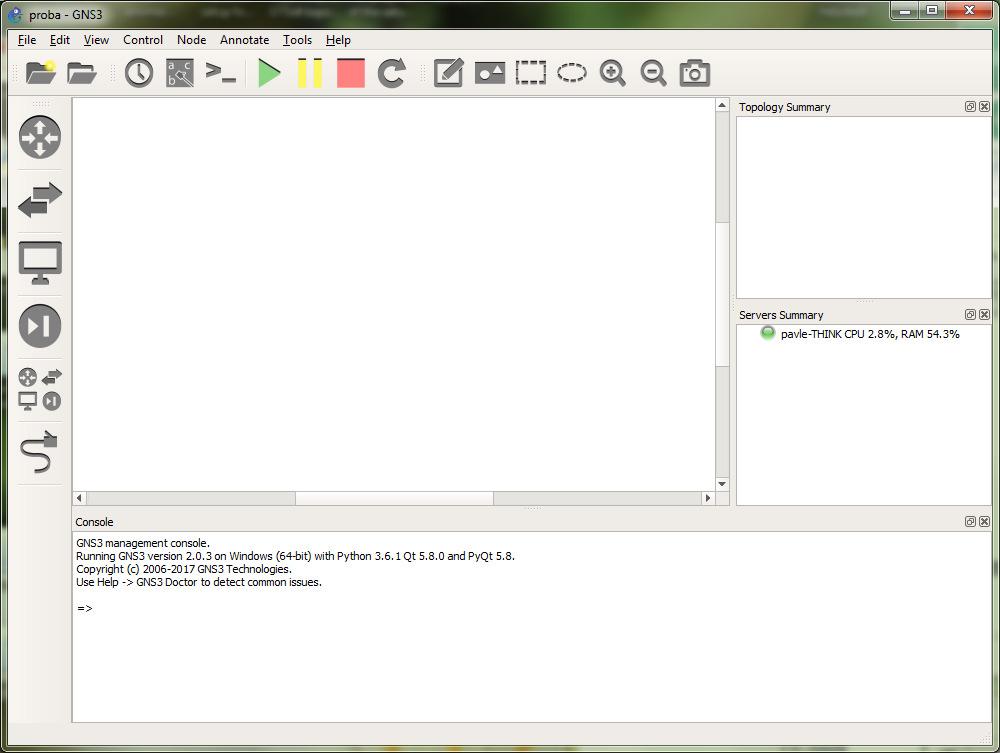Click the GNS3 app icon in title bar
The width and height of the screenshot is (1000, 753).
click(14, 14)
